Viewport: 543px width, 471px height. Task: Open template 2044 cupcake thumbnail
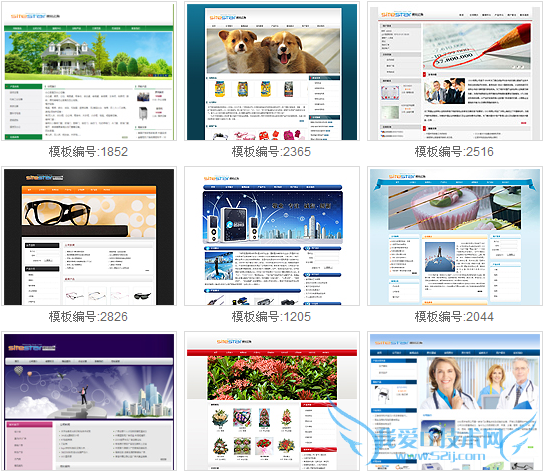coord(455,236)
